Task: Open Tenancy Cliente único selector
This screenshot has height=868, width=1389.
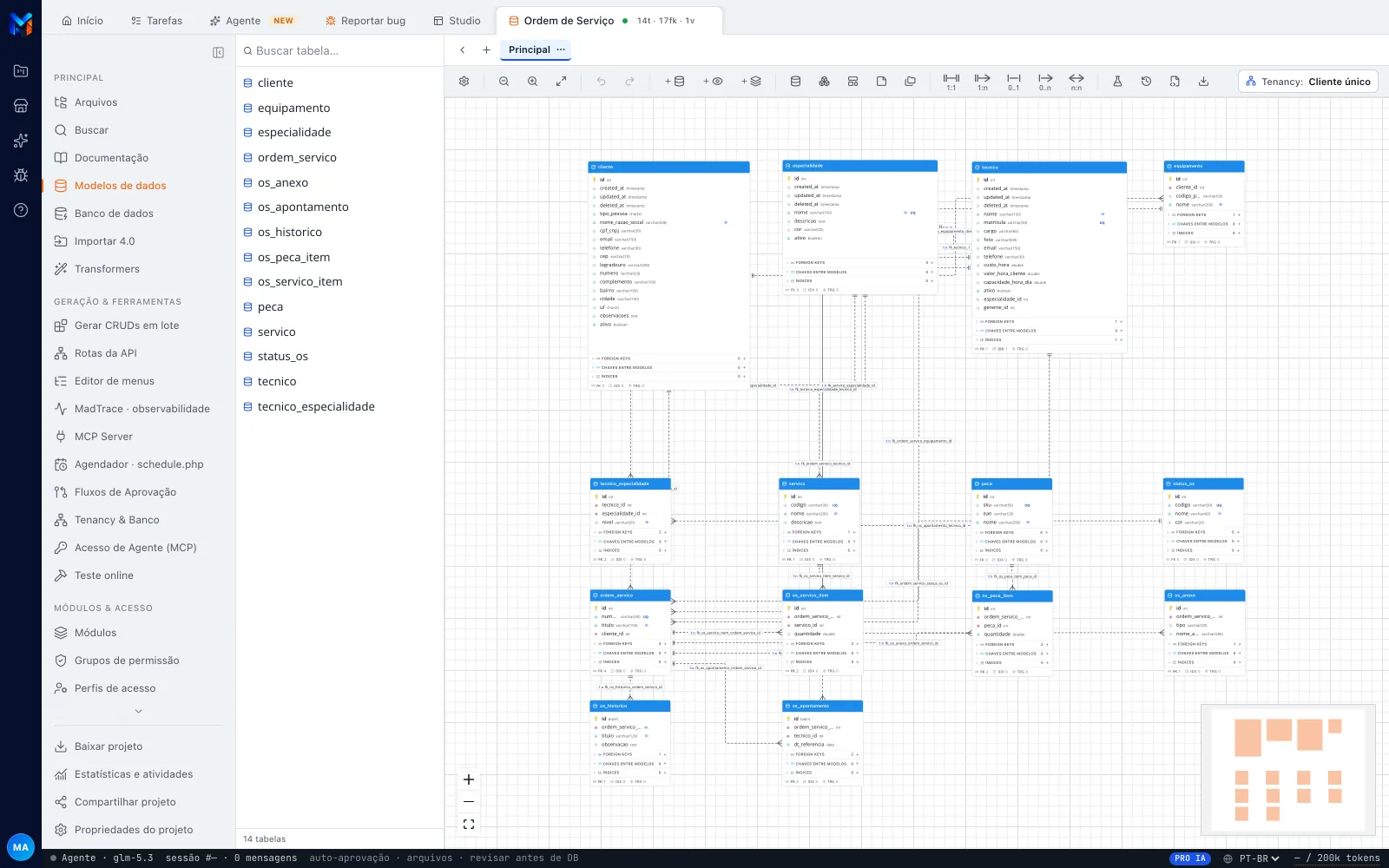Action: point(1308,82)
